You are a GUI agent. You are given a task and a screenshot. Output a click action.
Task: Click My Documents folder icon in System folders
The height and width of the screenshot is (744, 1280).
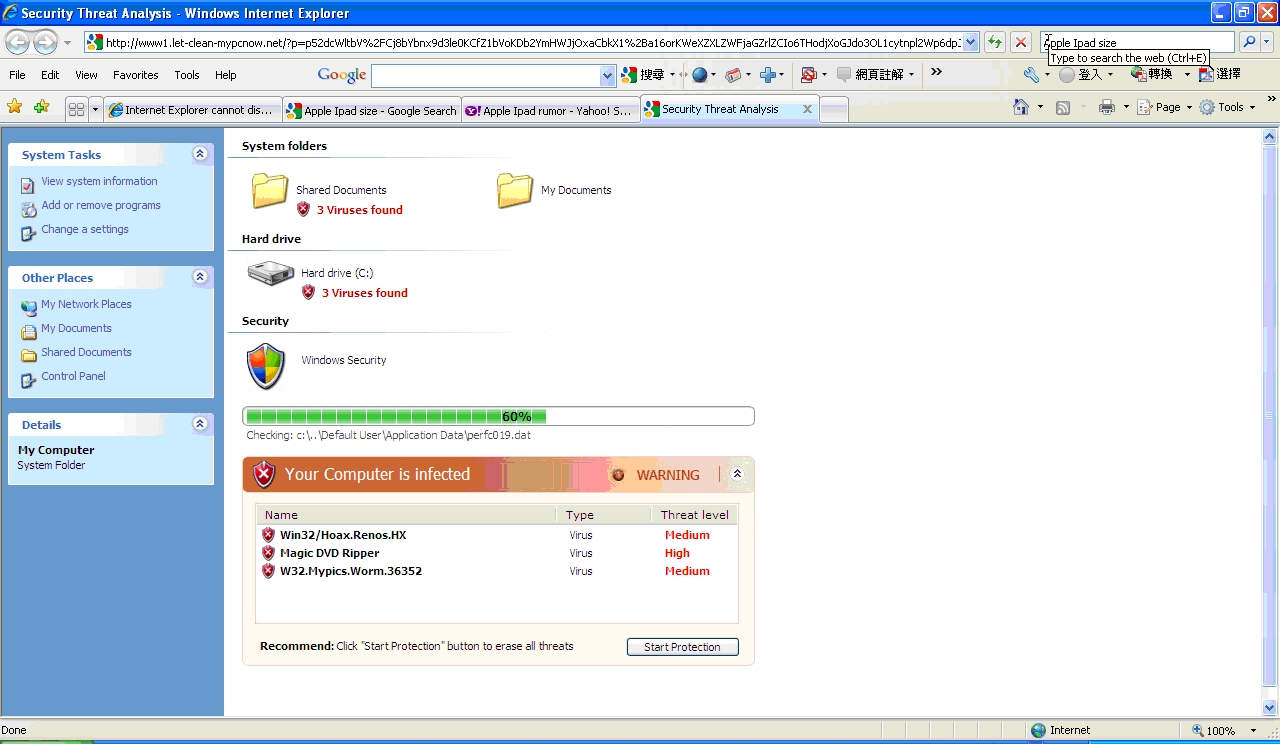tap(515, 190)
